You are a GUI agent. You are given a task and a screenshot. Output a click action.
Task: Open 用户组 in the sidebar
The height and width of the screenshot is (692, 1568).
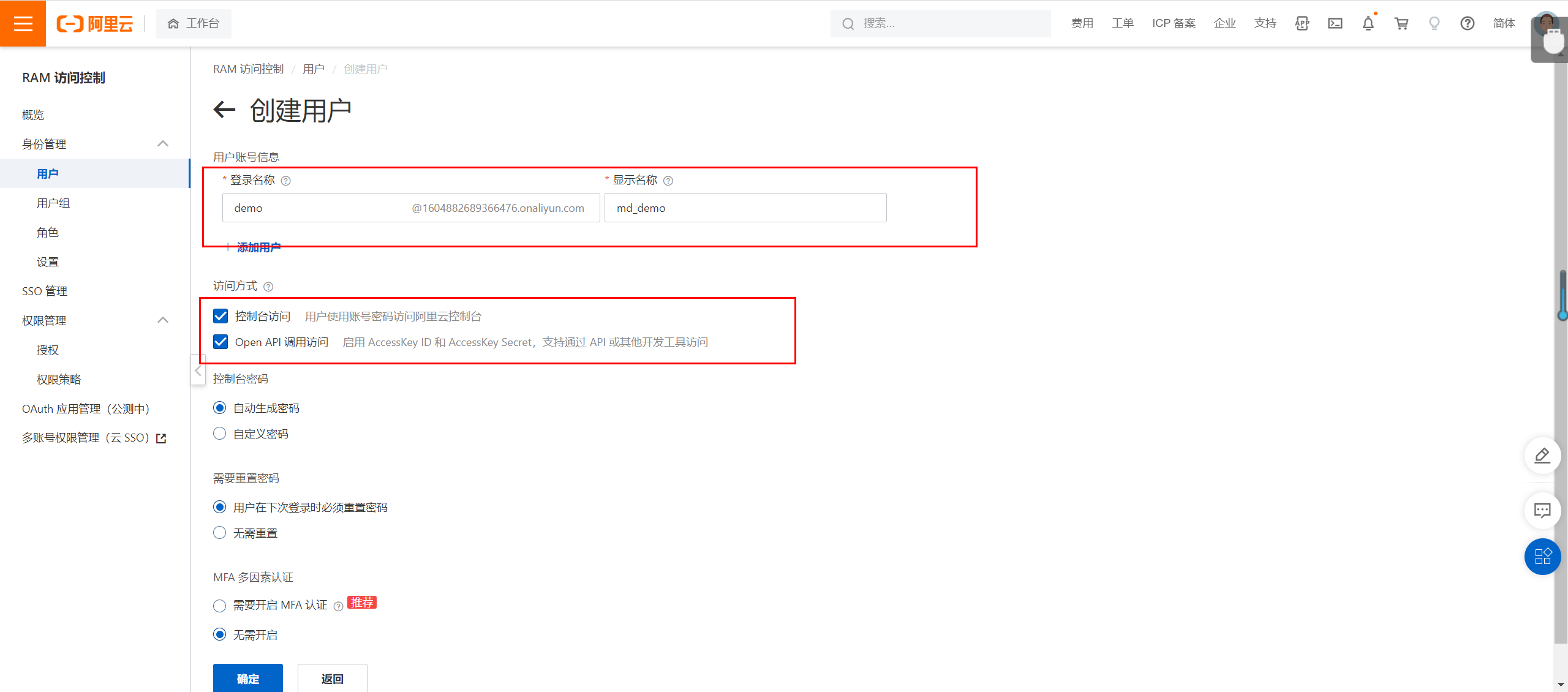tap(53, 203)
